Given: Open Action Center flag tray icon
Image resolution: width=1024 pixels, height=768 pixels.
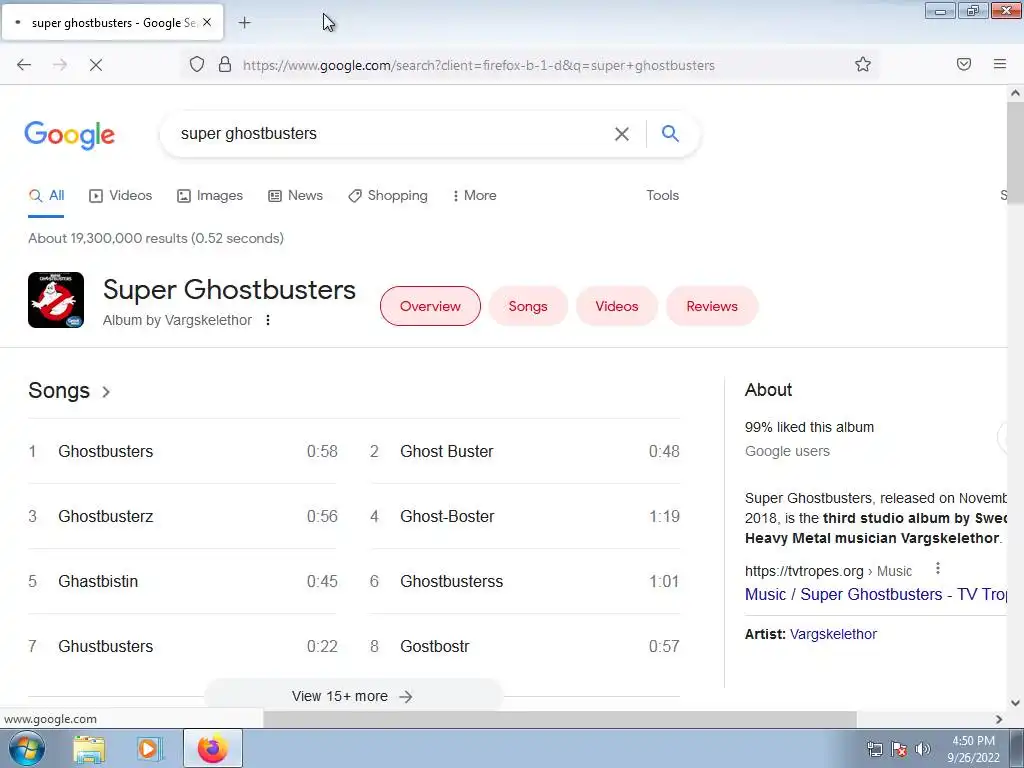Looking at the screenshot, I should (x=899, y=749).
